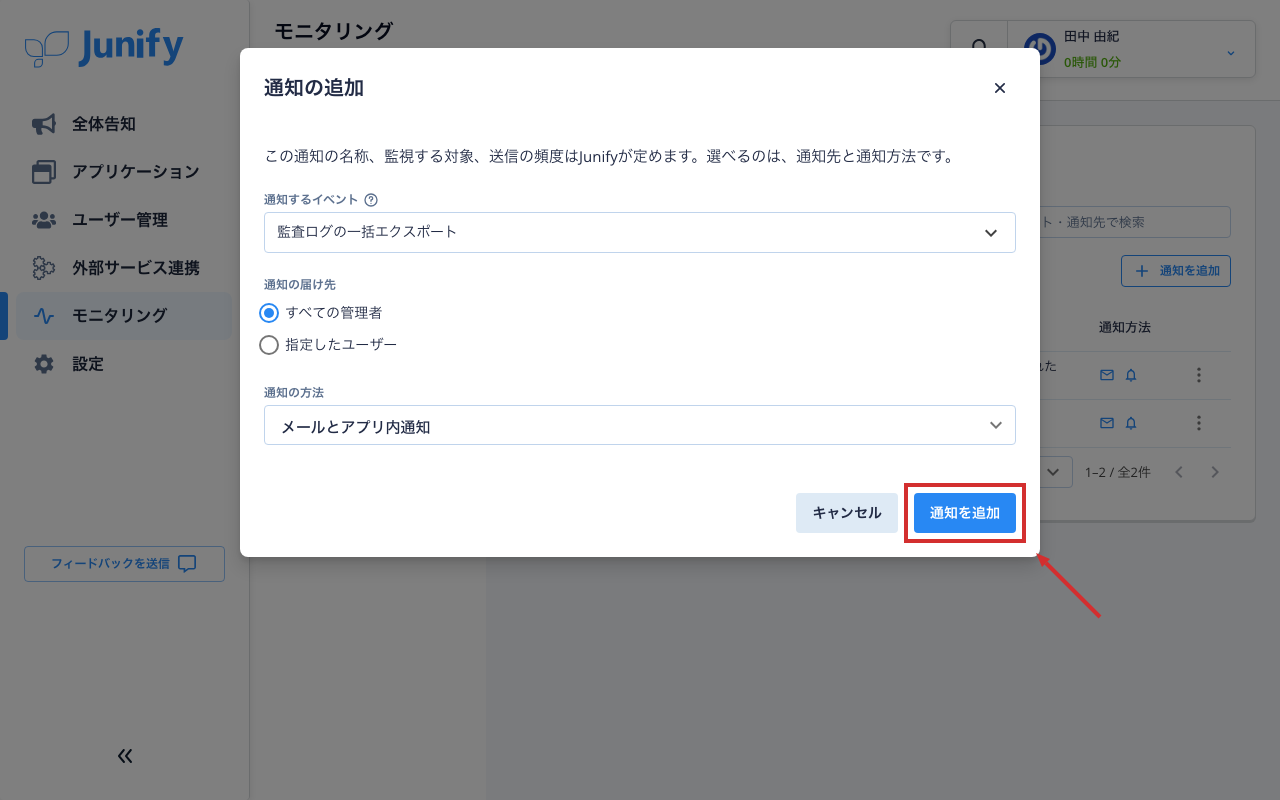Click the second row's bell icon
Screen dimensions: 1280x800
1131,423
